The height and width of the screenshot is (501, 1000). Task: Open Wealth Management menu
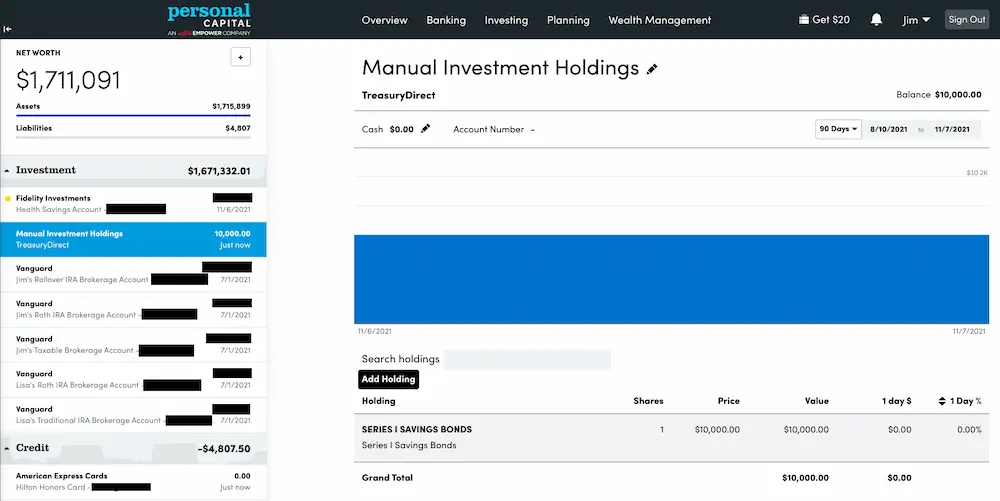(x=659, y=20)
